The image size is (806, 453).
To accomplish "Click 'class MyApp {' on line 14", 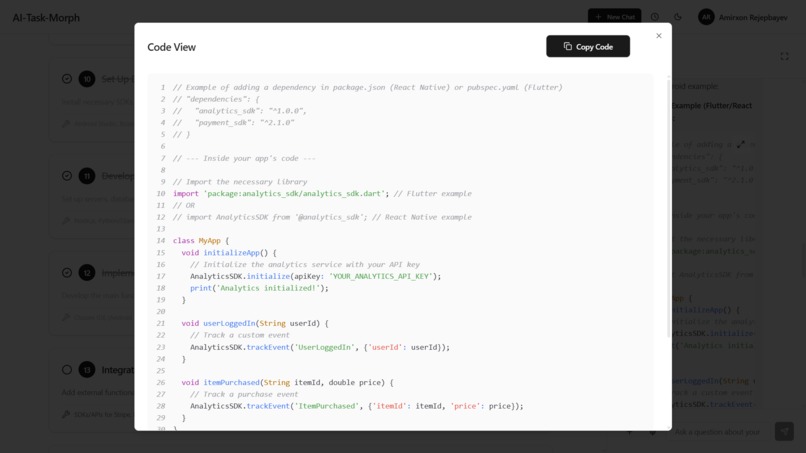I will (x=201, y=241).
